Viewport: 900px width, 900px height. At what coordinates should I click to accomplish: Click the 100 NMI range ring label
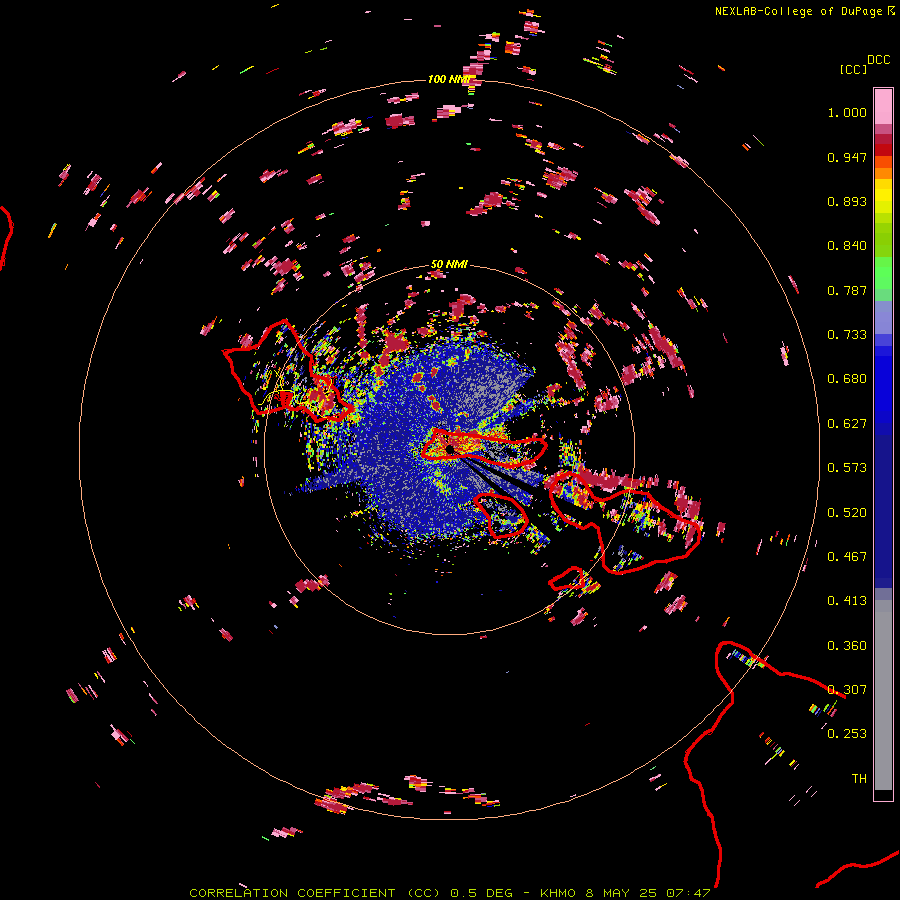449,79
